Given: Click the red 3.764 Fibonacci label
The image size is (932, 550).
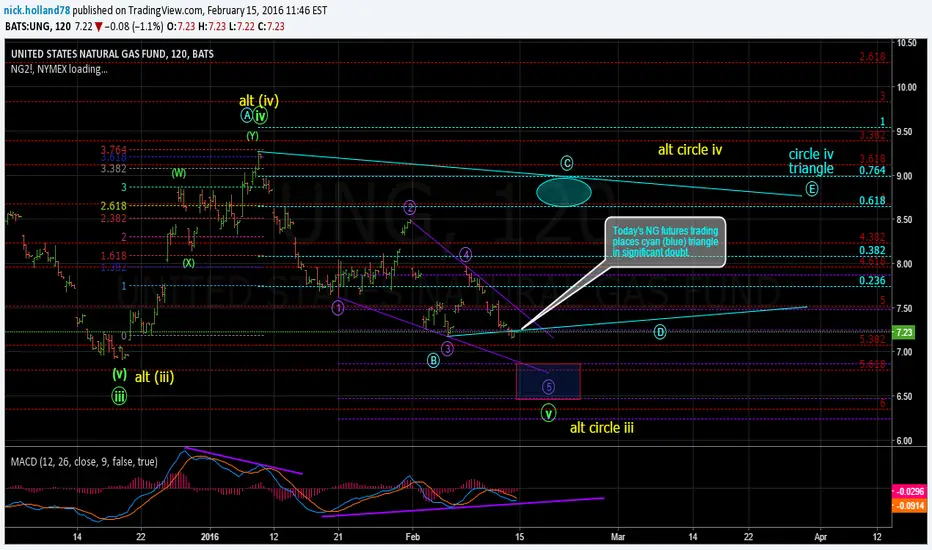Looking at the screenshot, I should coord(114,150).
